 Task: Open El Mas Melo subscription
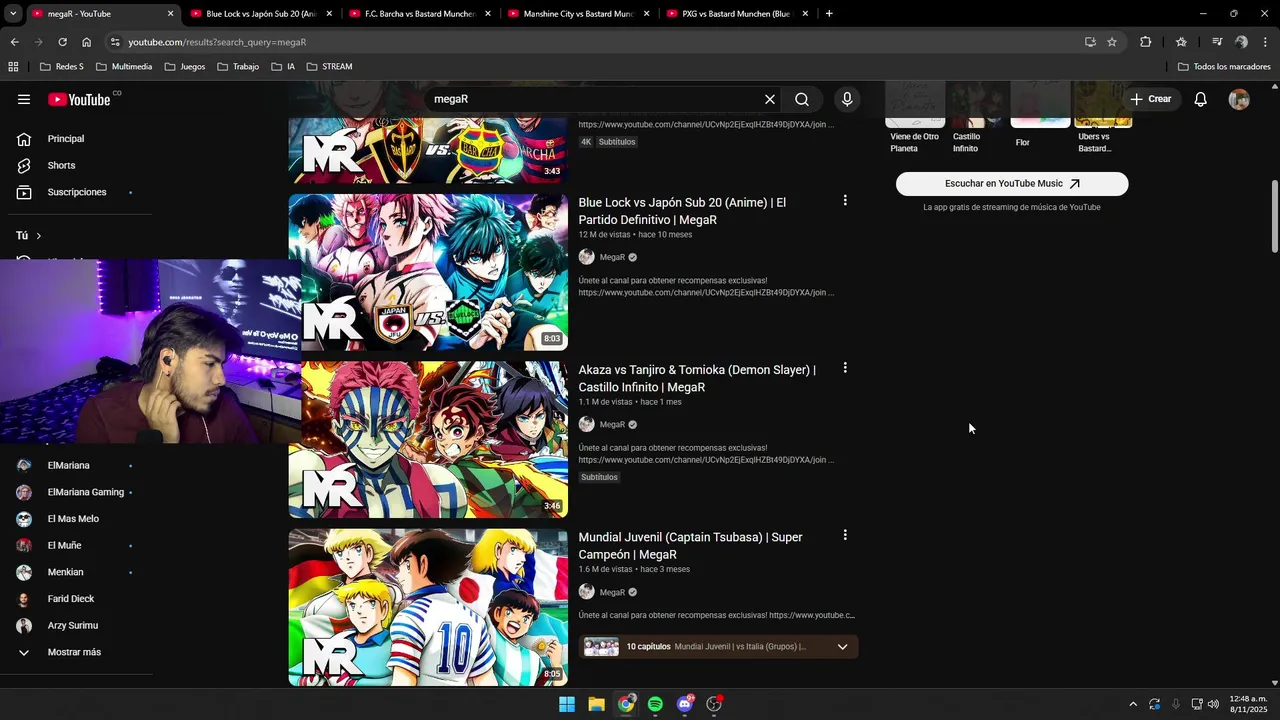point(75,519)
